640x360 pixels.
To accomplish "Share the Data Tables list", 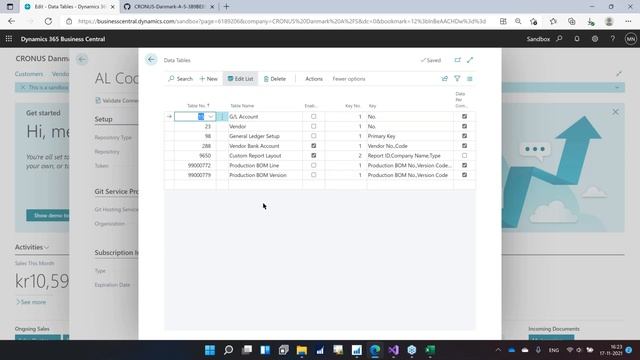I will tap(444, 79).
